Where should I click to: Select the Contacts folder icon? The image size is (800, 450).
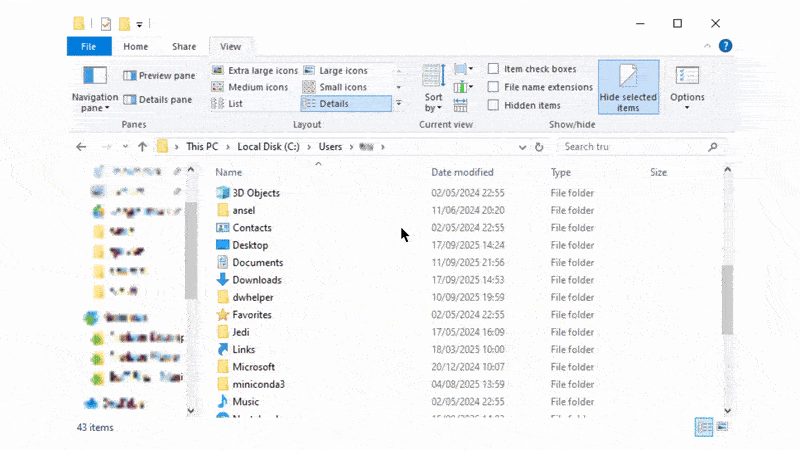coord(222,228)
